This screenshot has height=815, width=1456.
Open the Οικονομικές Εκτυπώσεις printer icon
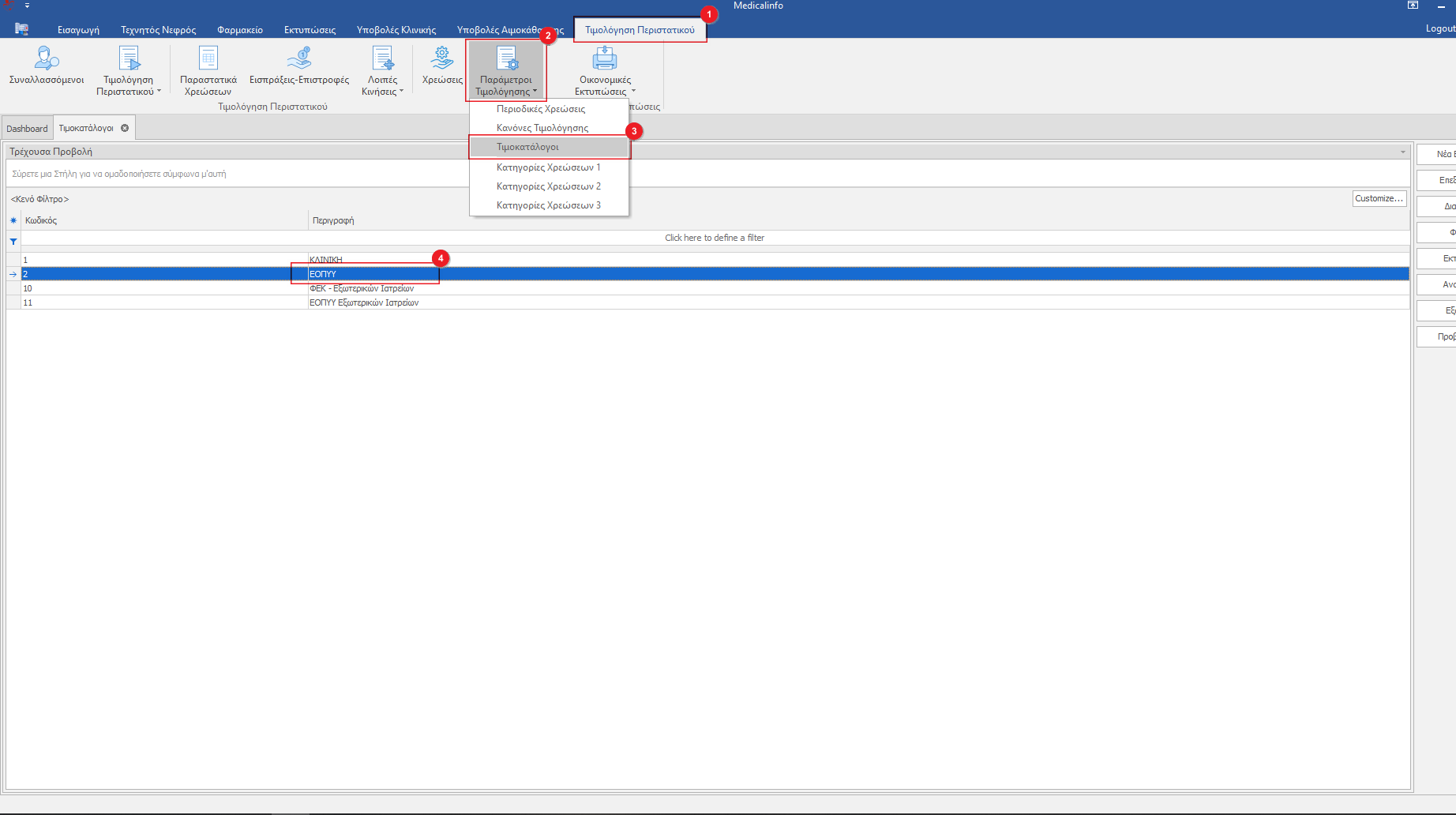tap(605, 59)
